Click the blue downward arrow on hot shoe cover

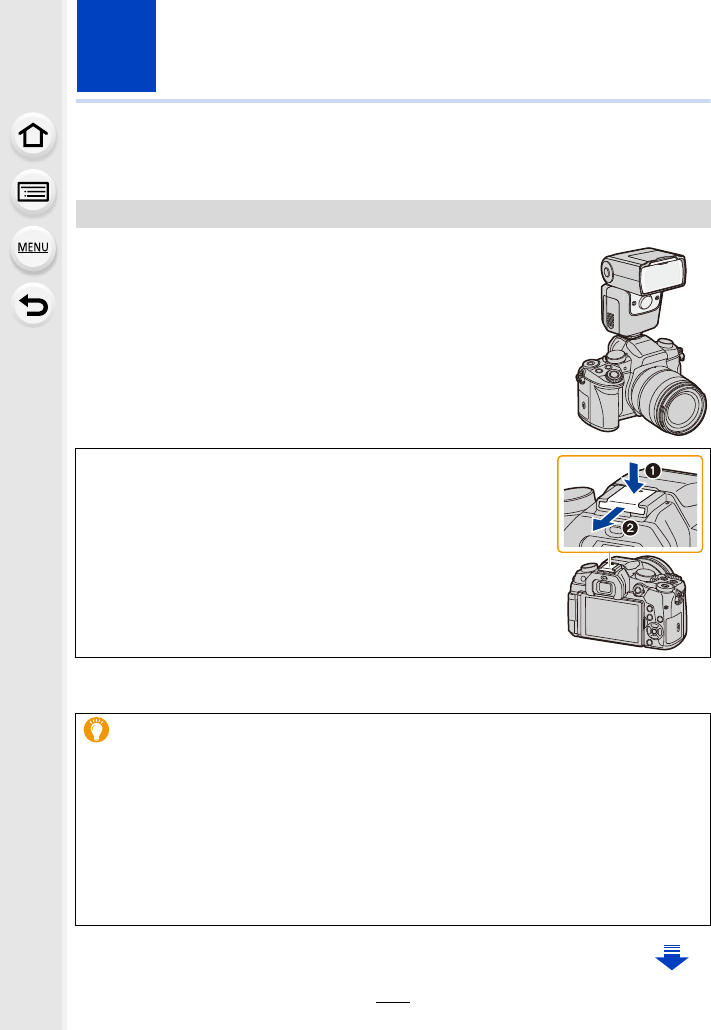(x=633, y=478)
